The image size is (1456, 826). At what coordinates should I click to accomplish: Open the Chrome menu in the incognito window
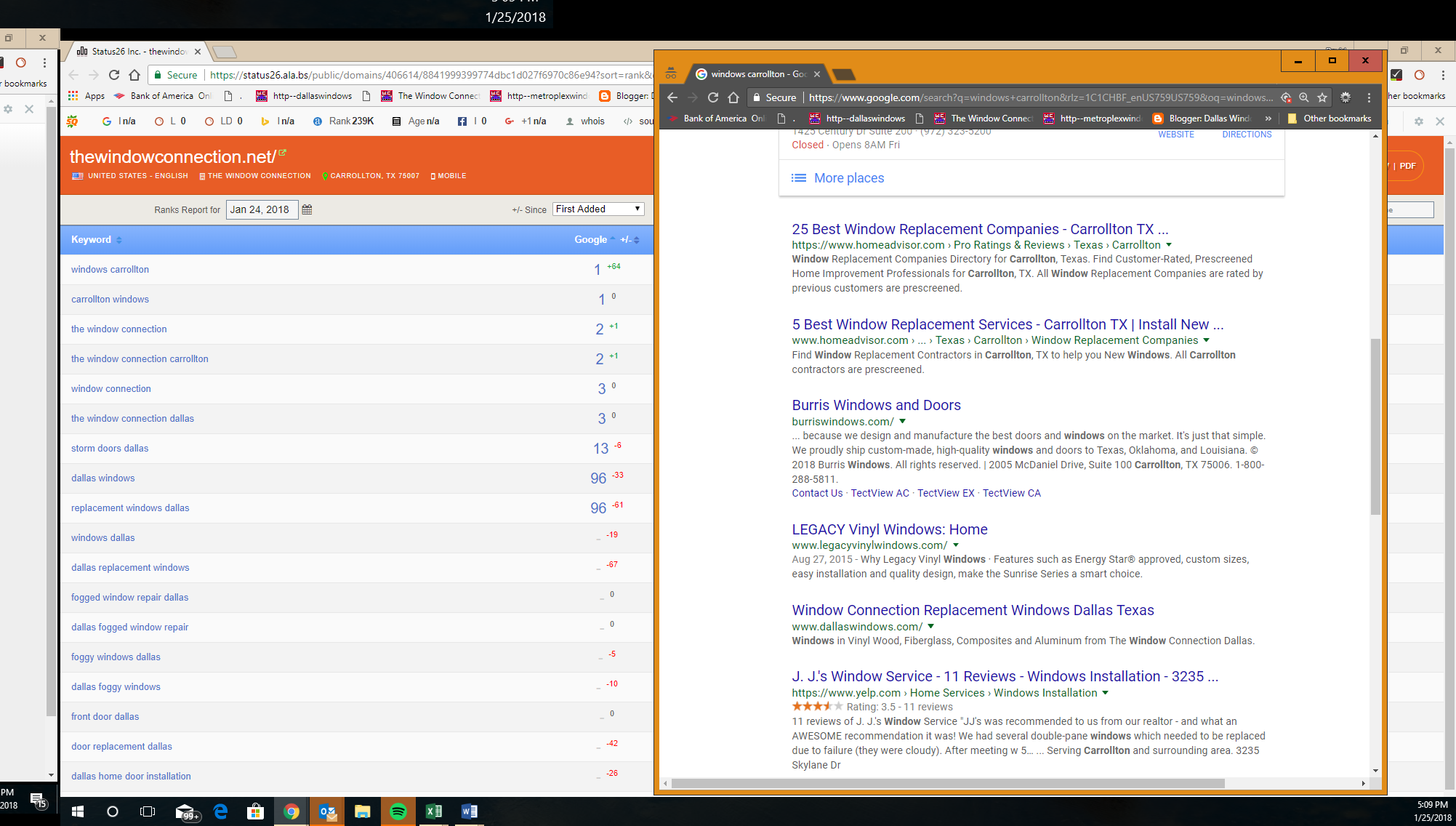click(x=1369, y=97)
